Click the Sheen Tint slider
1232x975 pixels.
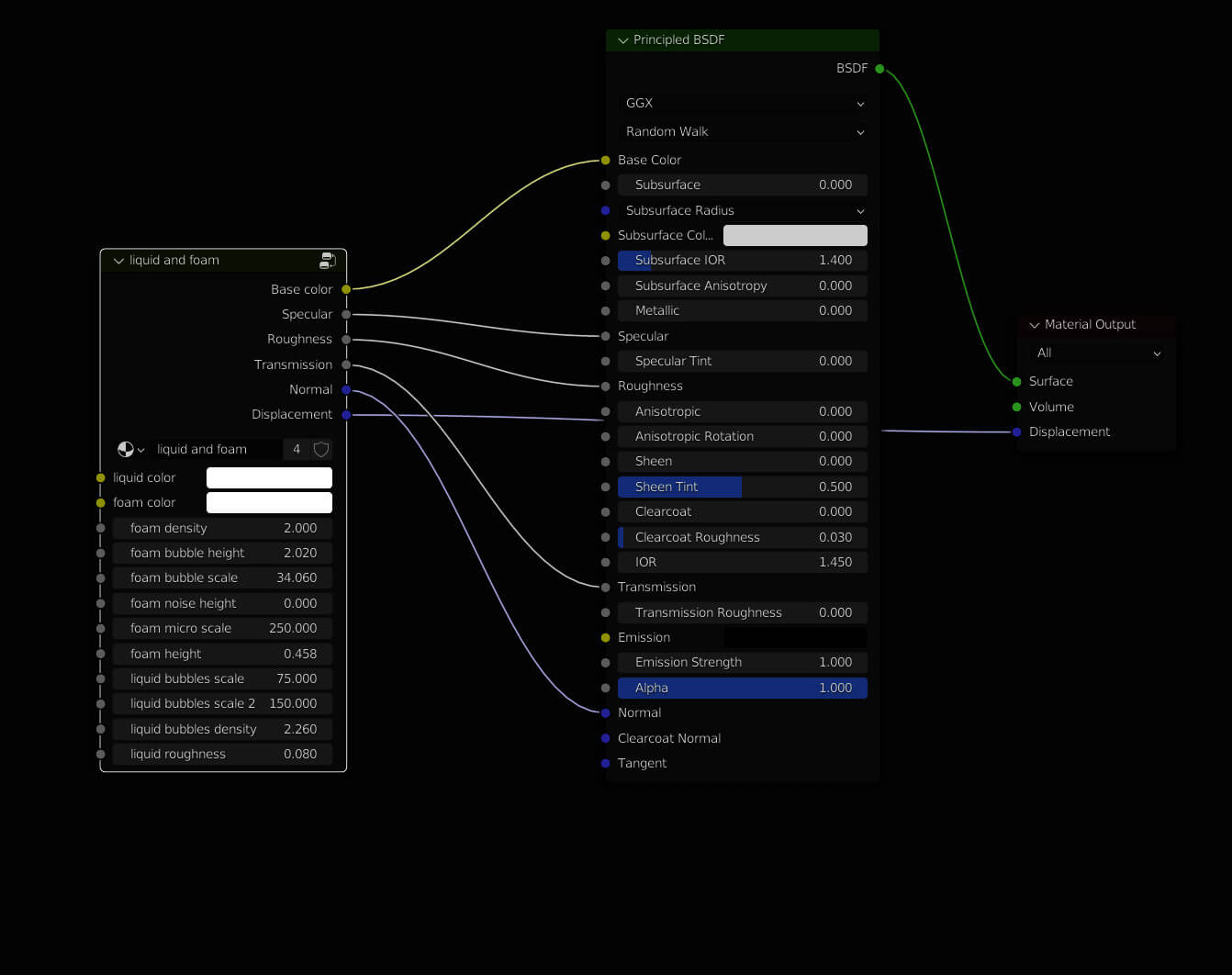[x=743, y=487]
